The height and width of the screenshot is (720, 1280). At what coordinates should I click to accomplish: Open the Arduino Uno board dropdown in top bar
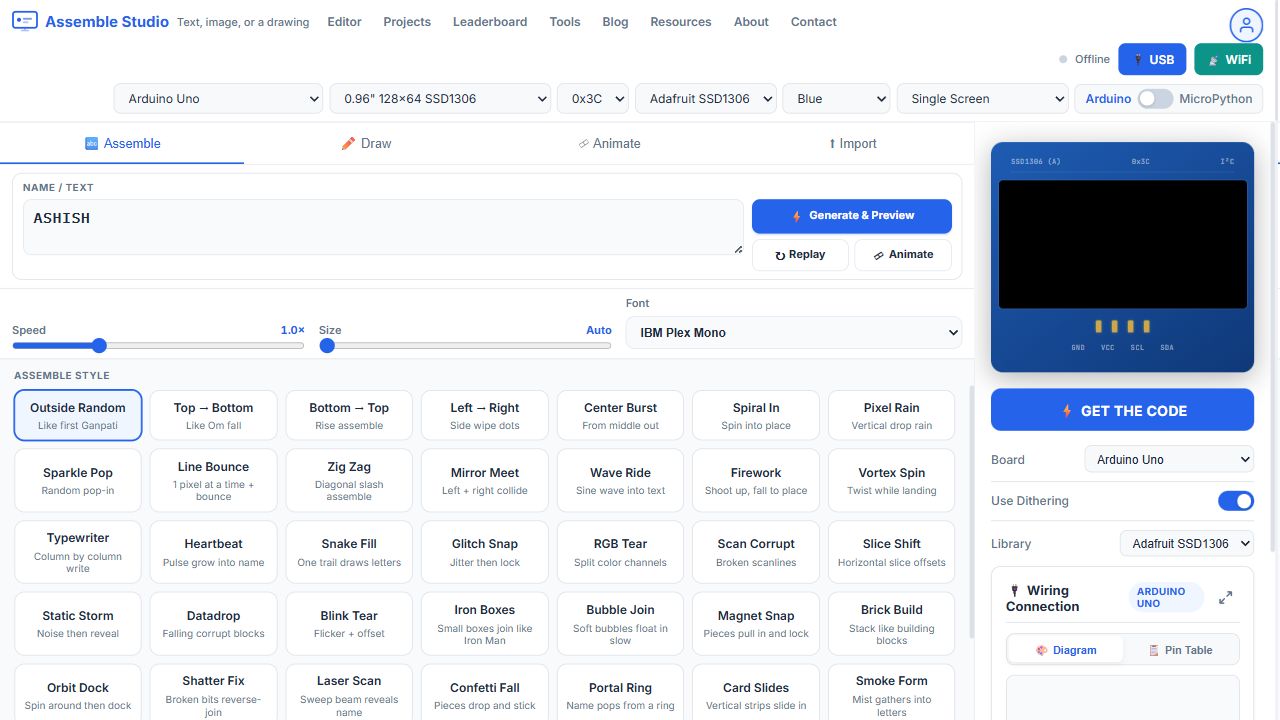coord(218,99)
